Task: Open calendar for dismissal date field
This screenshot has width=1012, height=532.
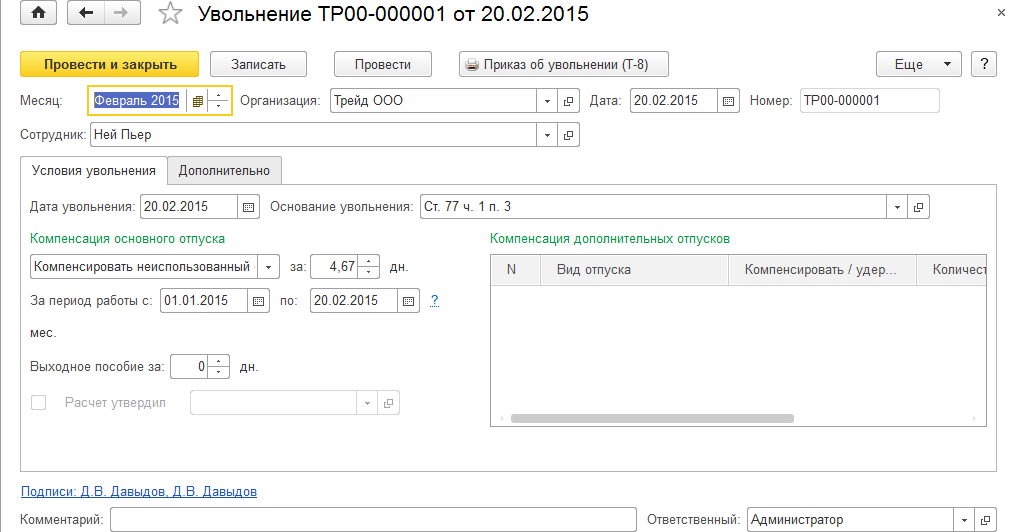Action: pyautogui.click(x=248, y=207)
